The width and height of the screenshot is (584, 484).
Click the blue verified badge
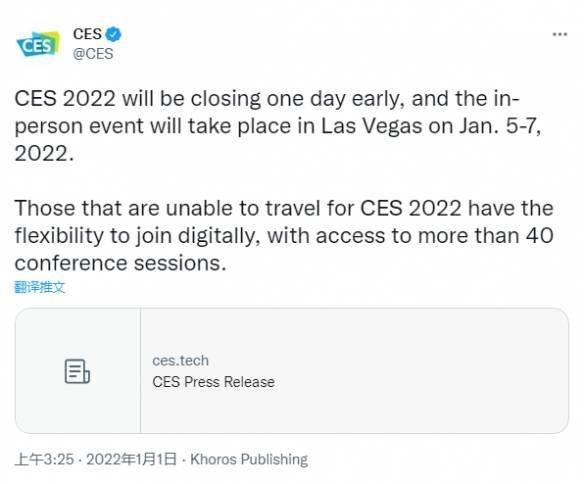113,34
